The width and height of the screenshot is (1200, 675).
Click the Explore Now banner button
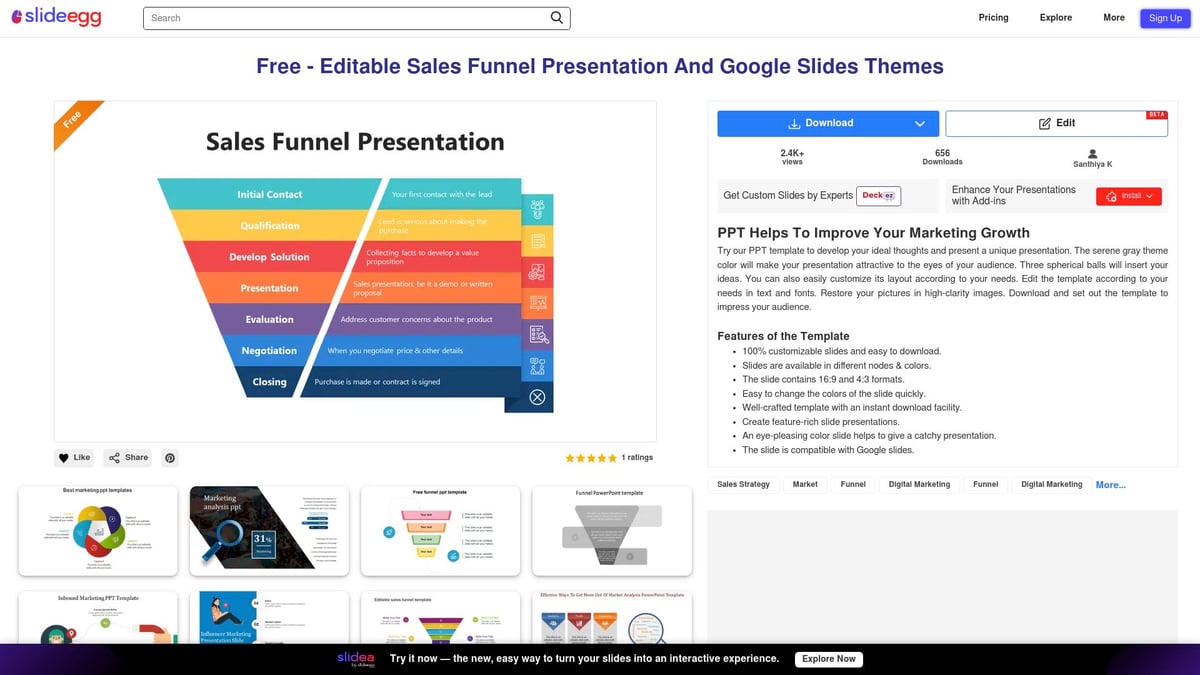[x=829, y=658]
